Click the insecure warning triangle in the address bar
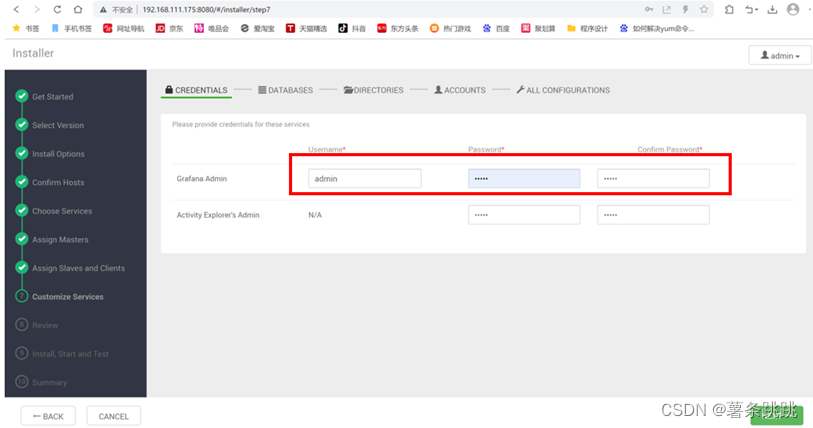Screen dimensions: 813x428 coord(103,9)
